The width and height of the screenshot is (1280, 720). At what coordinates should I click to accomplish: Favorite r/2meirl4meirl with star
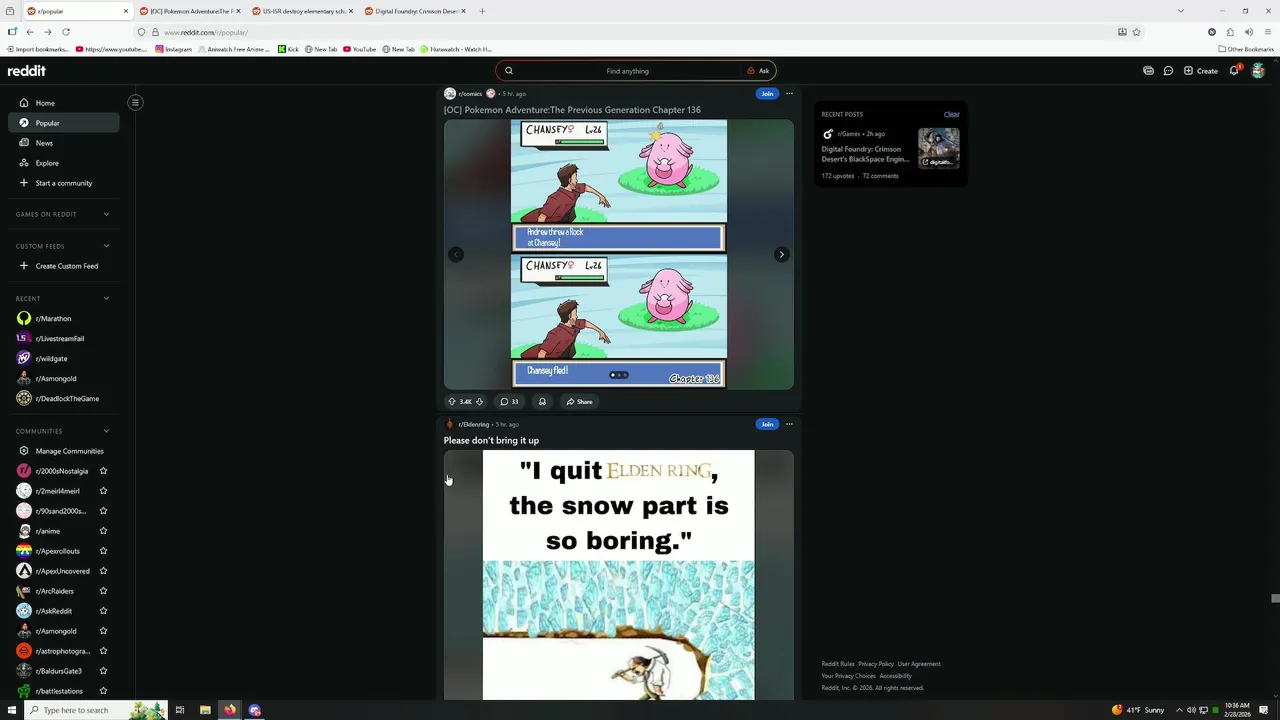[x=103, y=491]
